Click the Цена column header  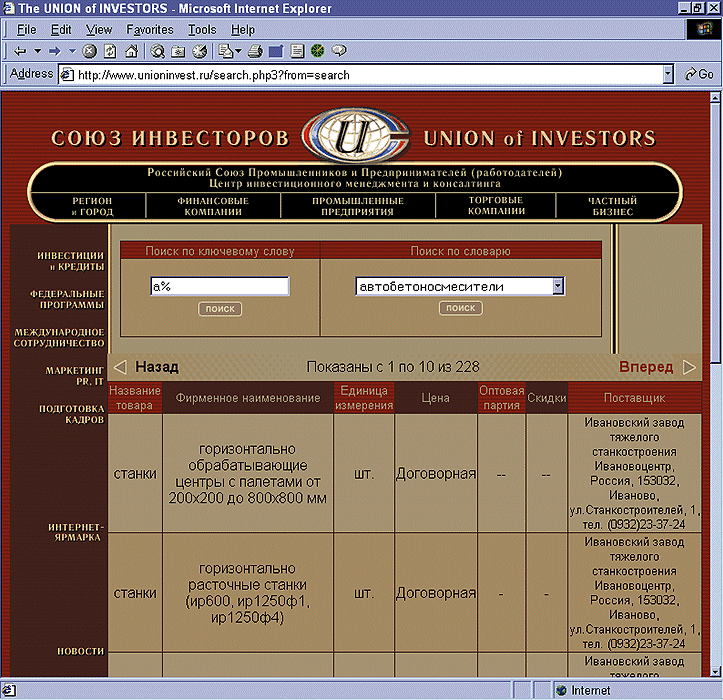[x=435, y=398]
